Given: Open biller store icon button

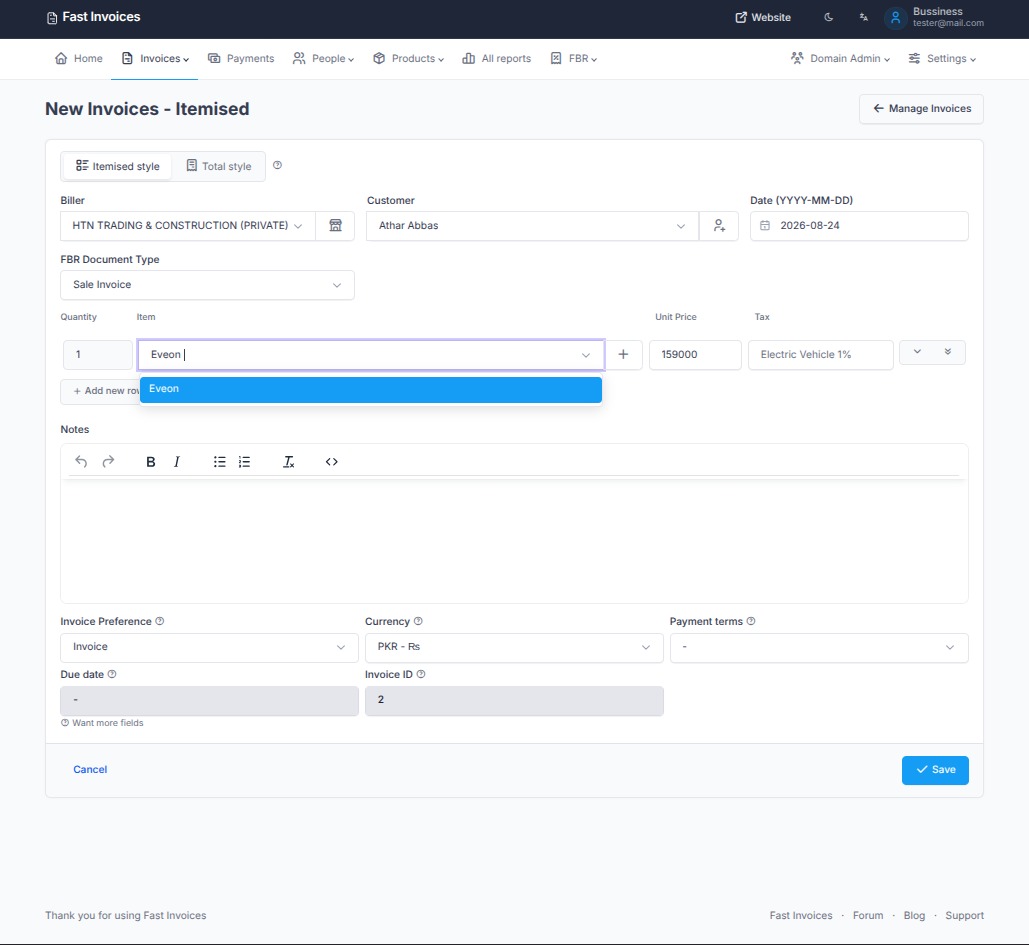Looking at the screenshot, I should 335,226.
